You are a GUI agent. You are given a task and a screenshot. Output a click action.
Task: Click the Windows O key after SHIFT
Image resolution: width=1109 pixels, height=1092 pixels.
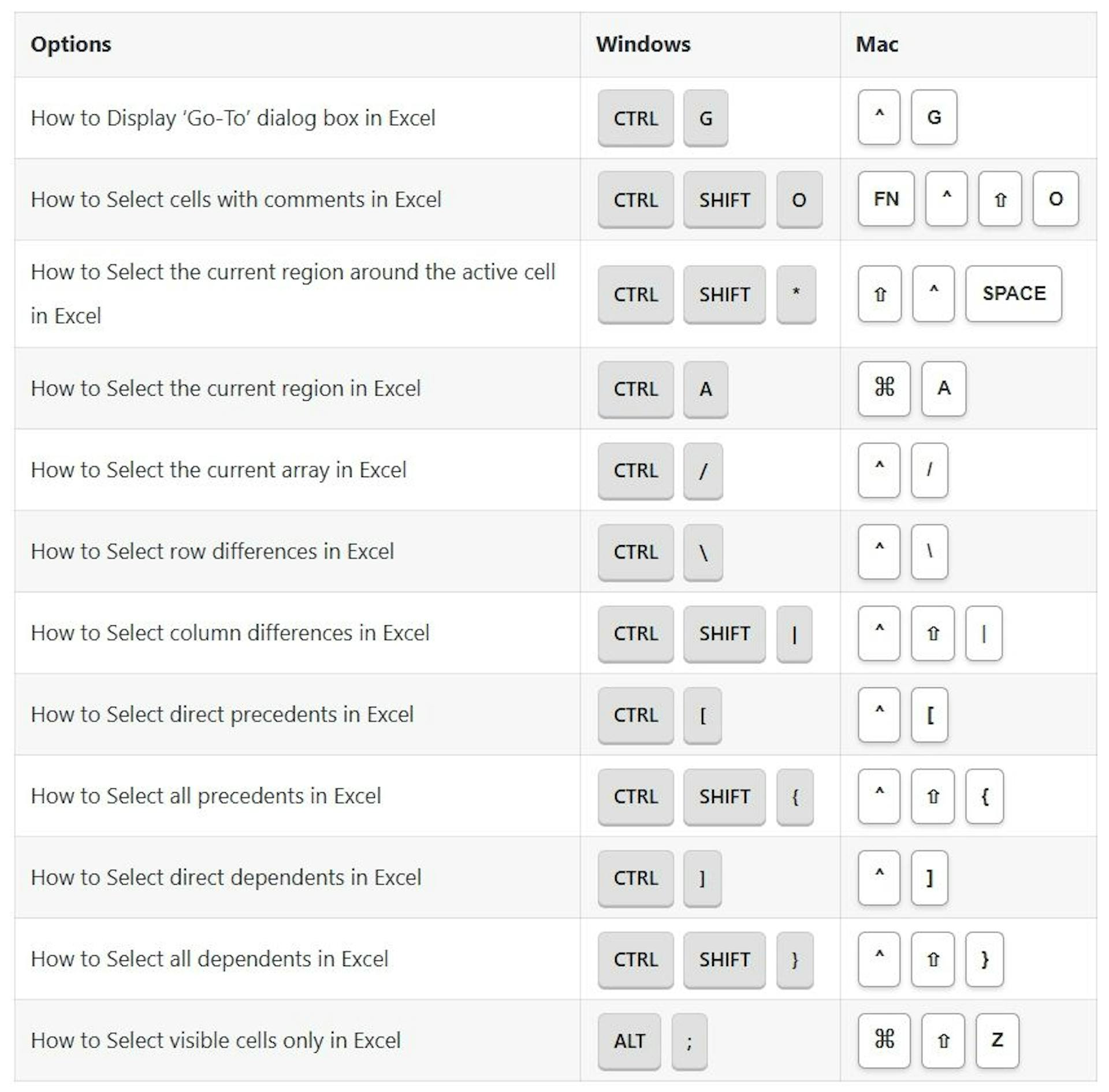(x=799, y=200)
